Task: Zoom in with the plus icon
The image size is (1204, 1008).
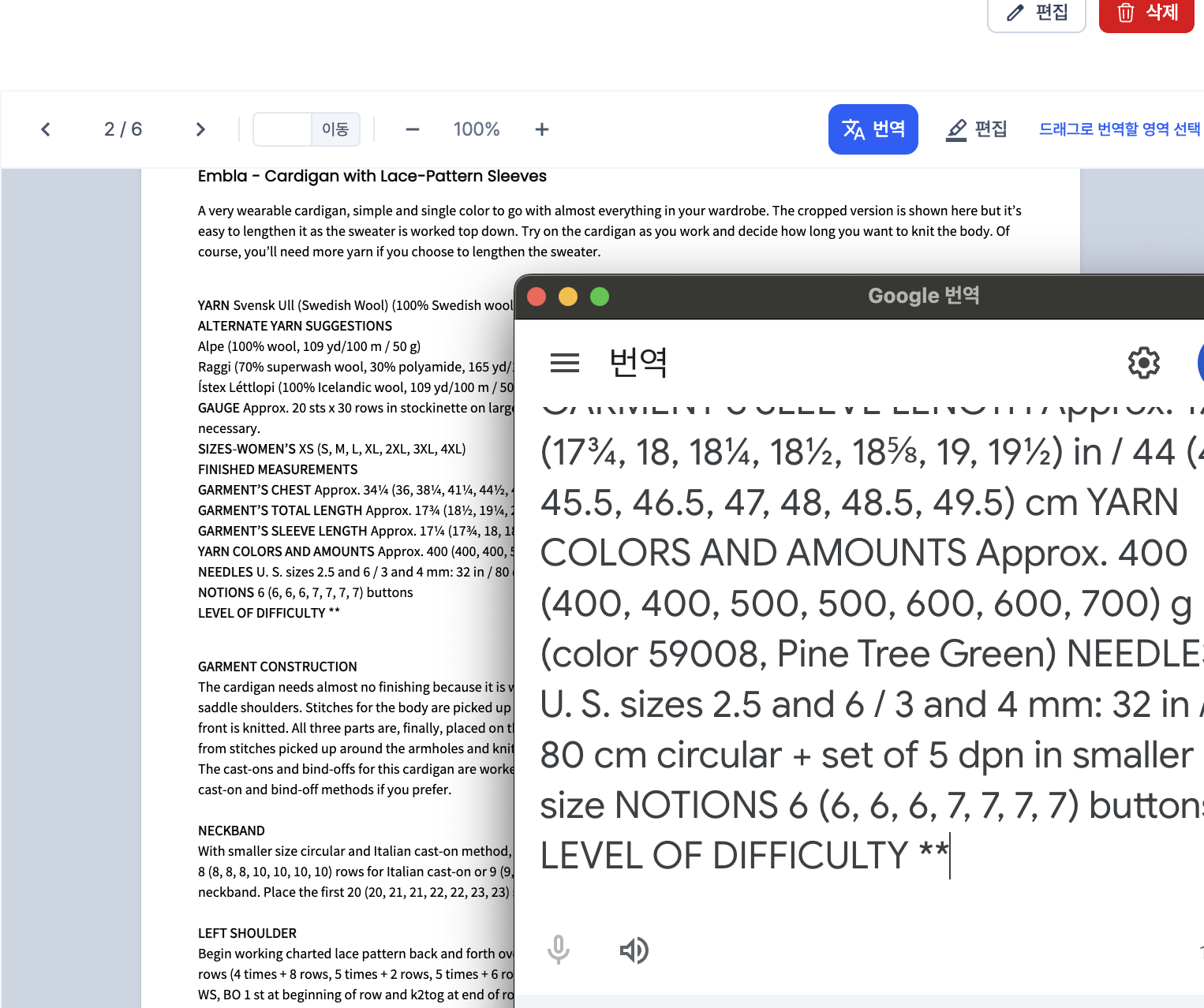Action: pyautogui.click(x=541, y=129)
